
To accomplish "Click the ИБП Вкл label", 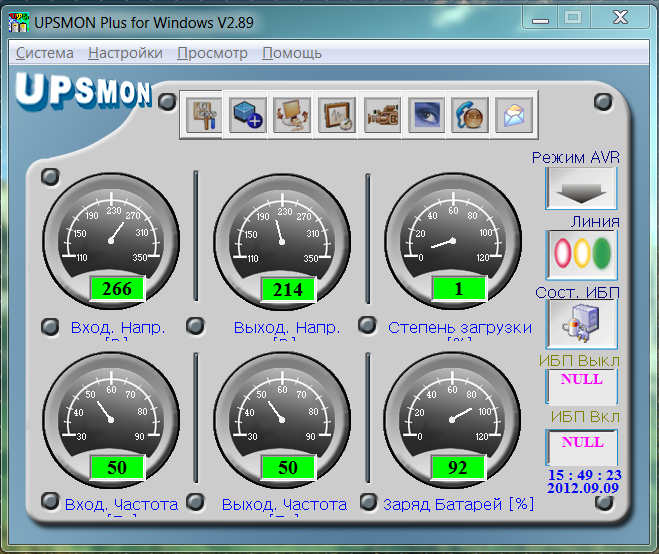I will [585, 417].
